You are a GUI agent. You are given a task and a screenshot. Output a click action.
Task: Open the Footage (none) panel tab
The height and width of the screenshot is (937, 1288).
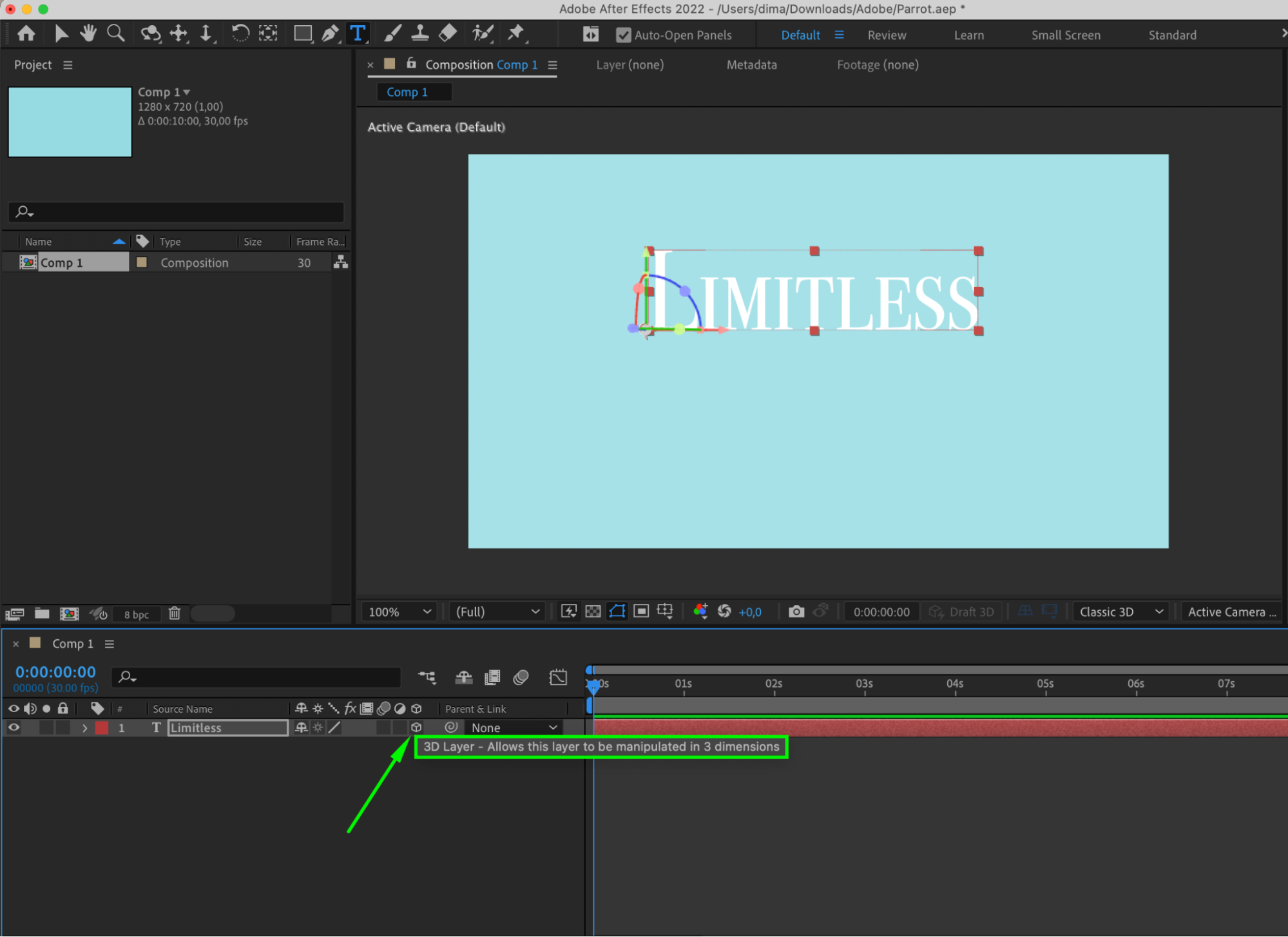877,64
